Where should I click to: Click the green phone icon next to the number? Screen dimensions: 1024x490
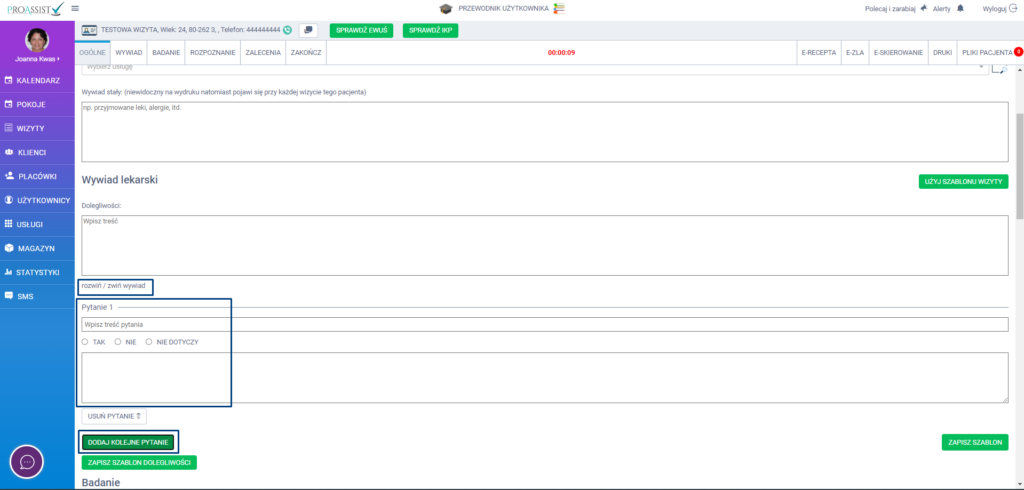[288, 30]
